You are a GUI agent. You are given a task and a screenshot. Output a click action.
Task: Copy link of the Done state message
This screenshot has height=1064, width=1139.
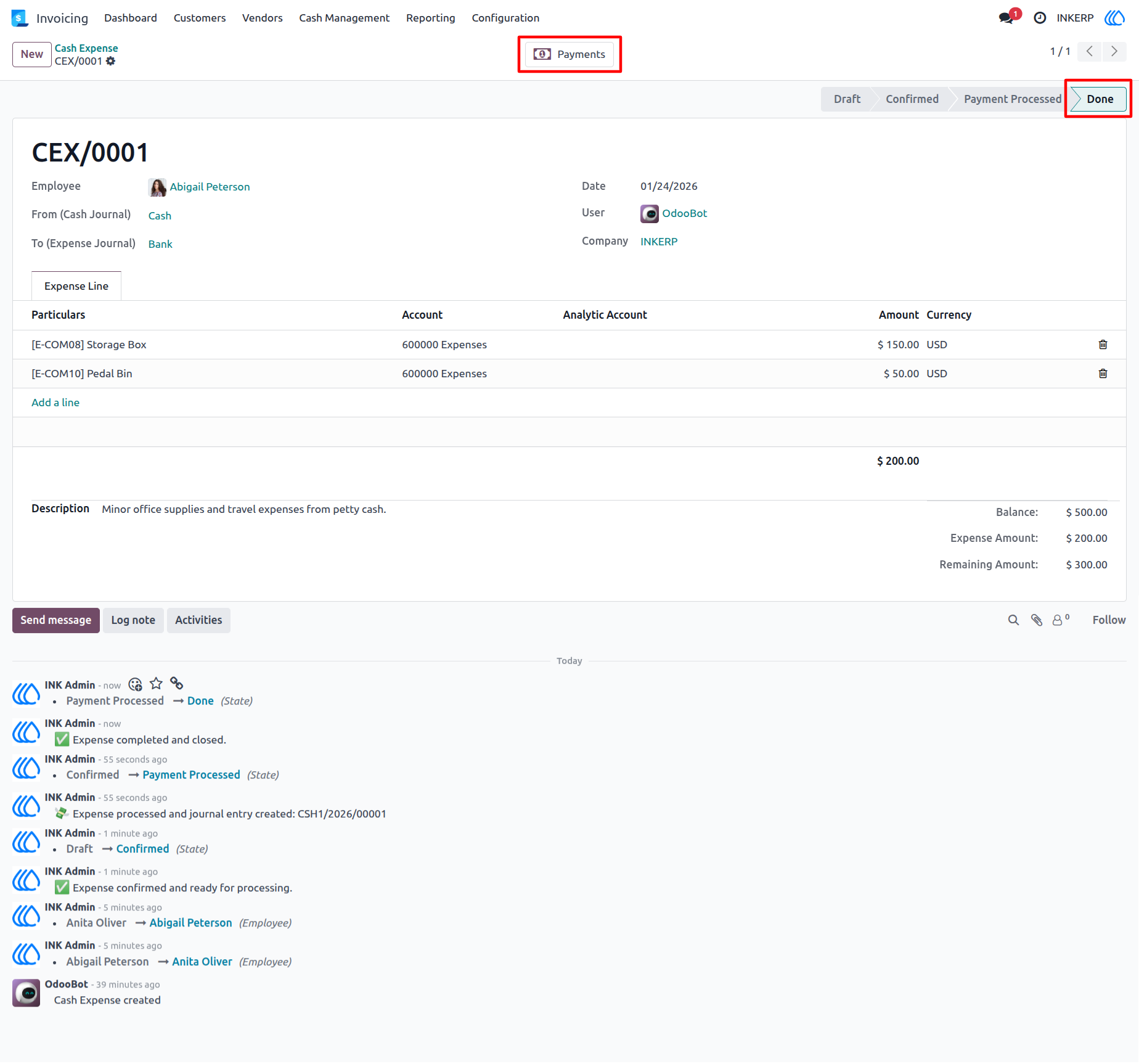[177, 684]
